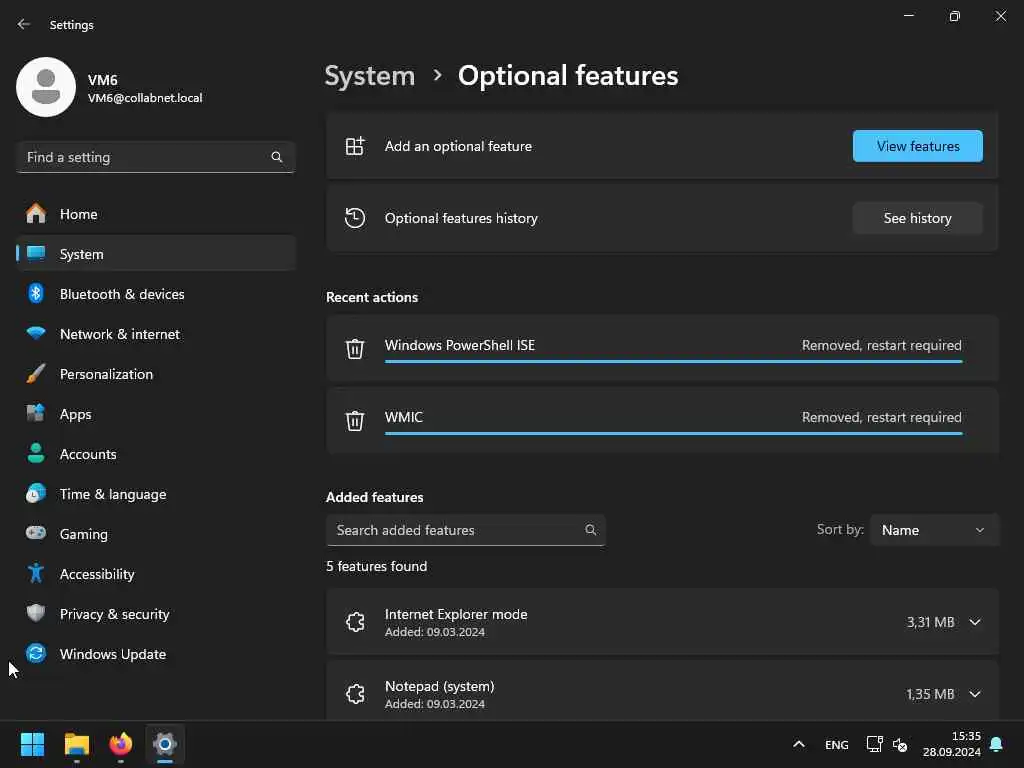Click the Add an optional feature icon
1024x768 pixels.
355,146
